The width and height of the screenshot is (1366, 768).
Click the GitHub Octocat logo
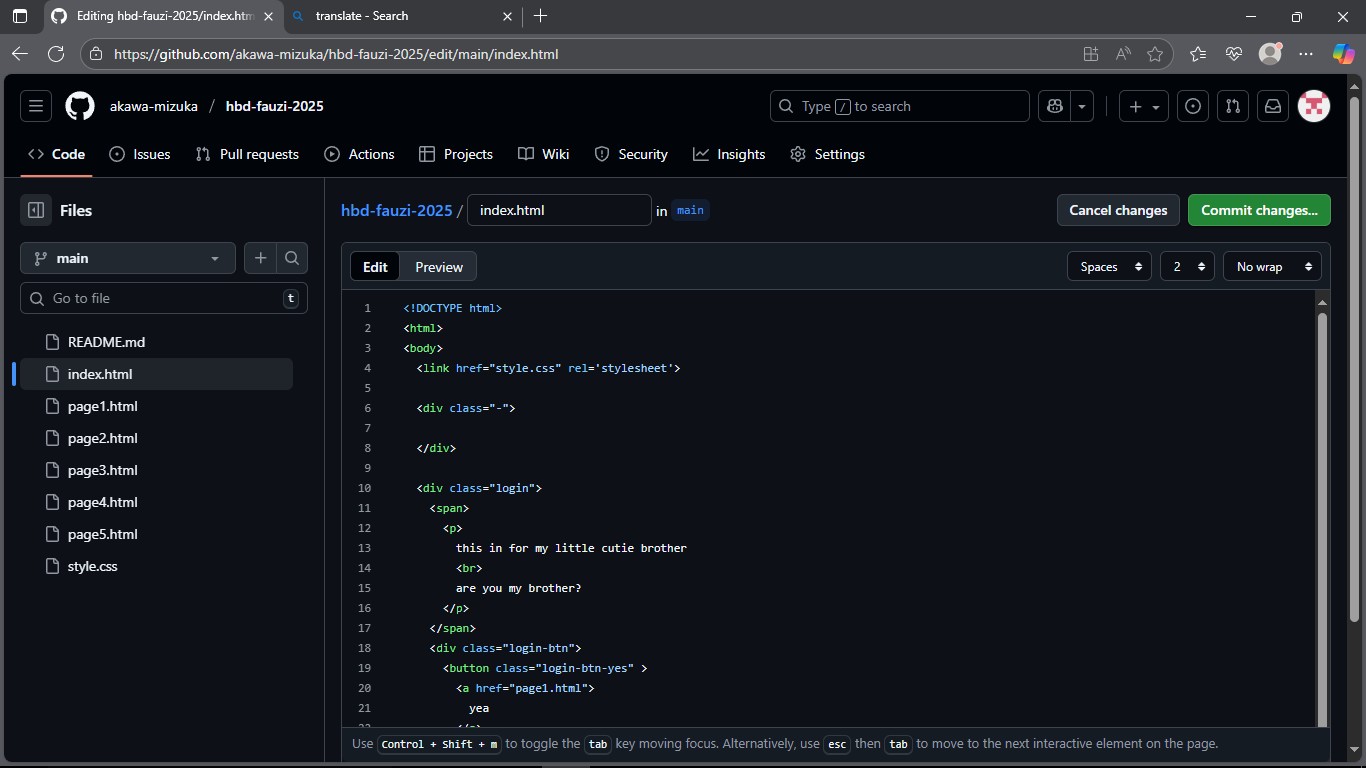pos(80,106)
